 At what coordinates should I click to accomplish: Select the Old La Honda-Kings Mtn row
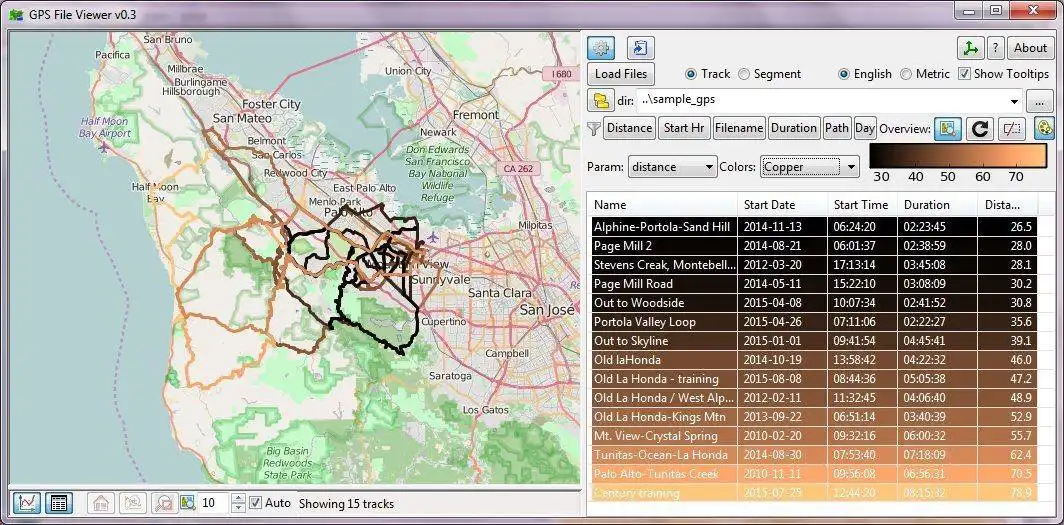812,416
